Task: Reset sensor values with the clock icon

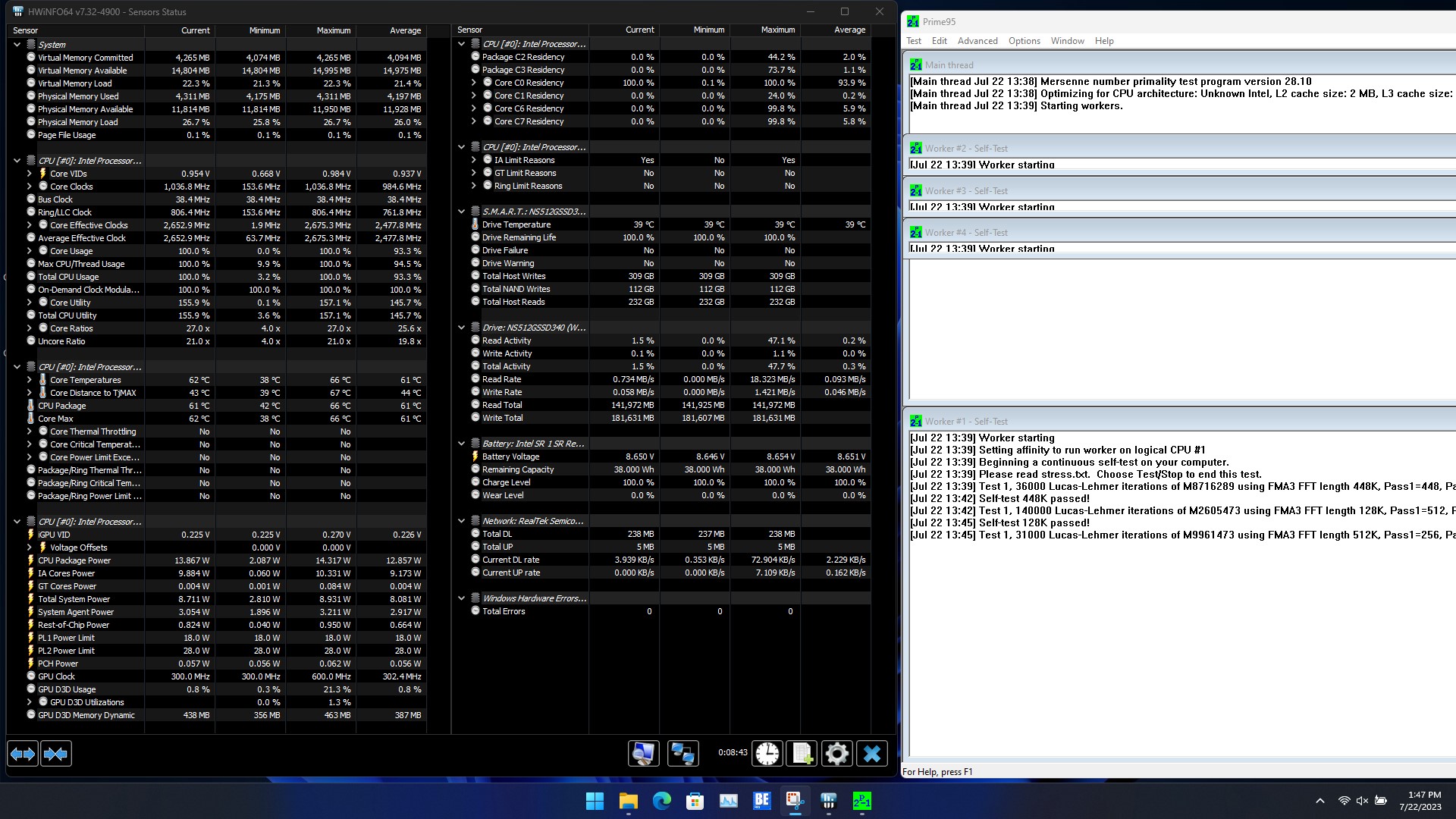Action: tap(767, 754)
